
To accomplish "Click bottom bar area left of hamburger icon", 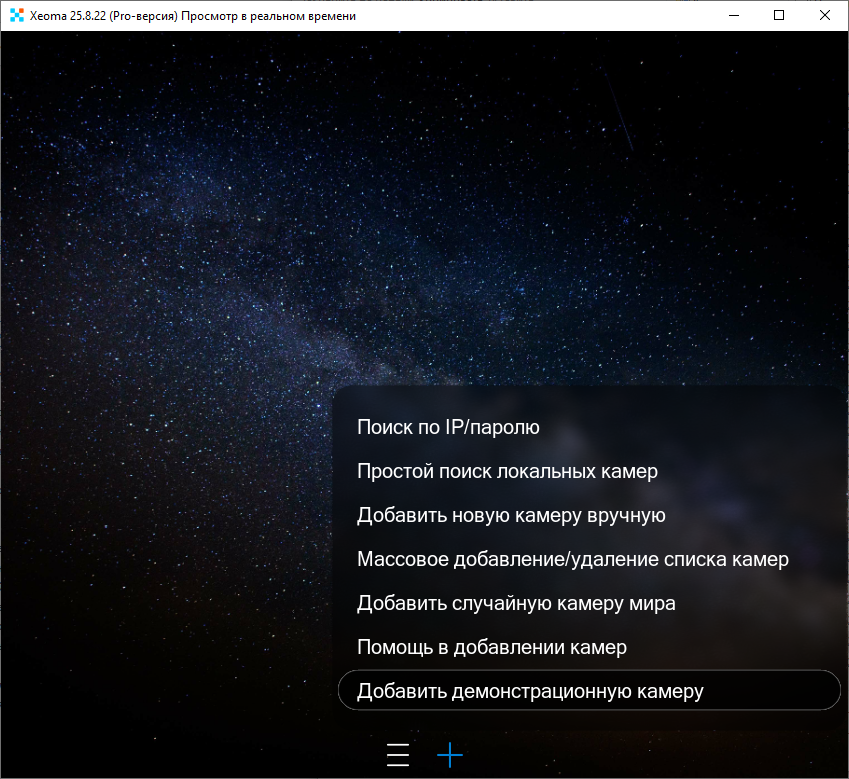I will point(200,754).
